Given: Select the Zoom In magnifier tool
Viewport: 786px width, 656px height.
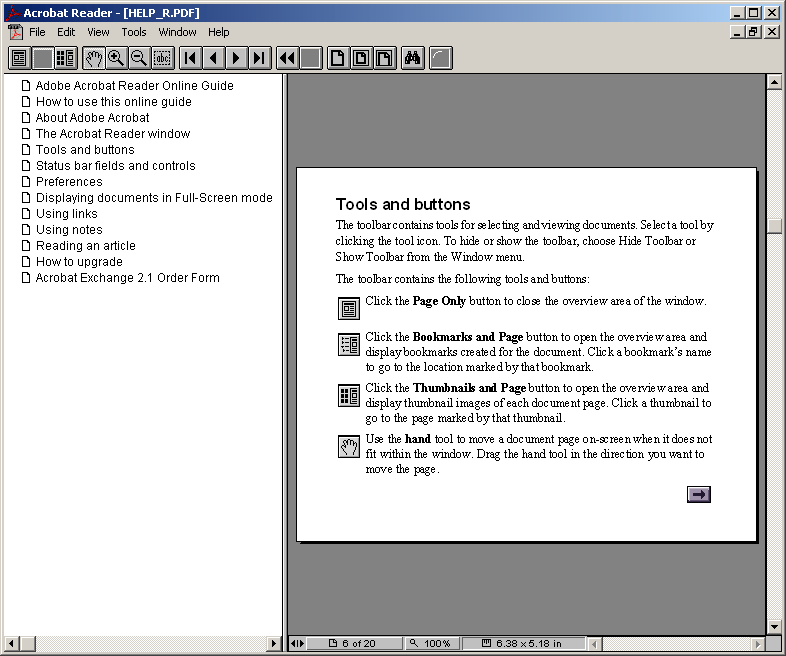Looking at the screenshot, I should click(116, 58).
